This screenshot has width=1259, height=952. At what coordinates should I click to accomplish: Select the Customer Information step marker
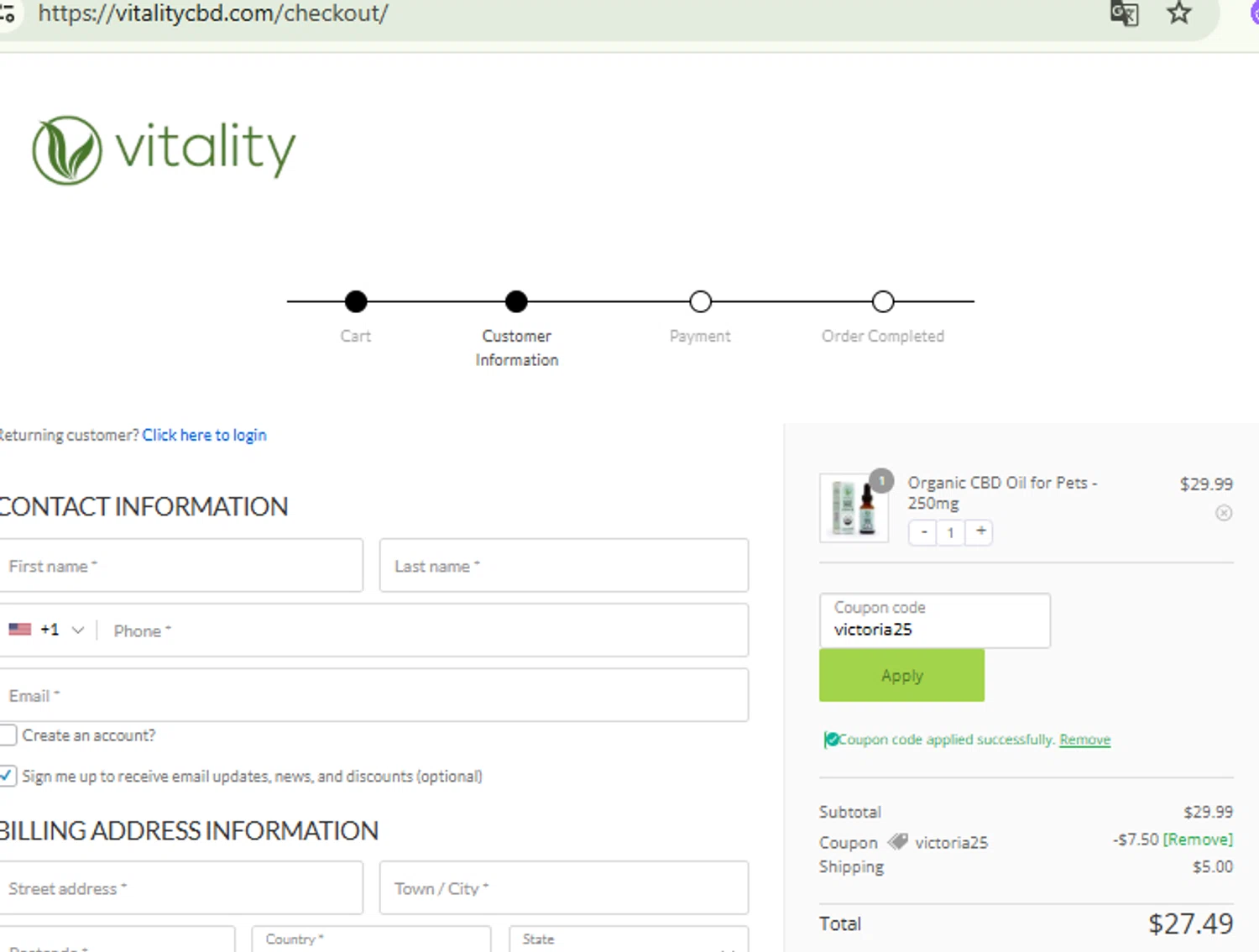tap(516, 301)
